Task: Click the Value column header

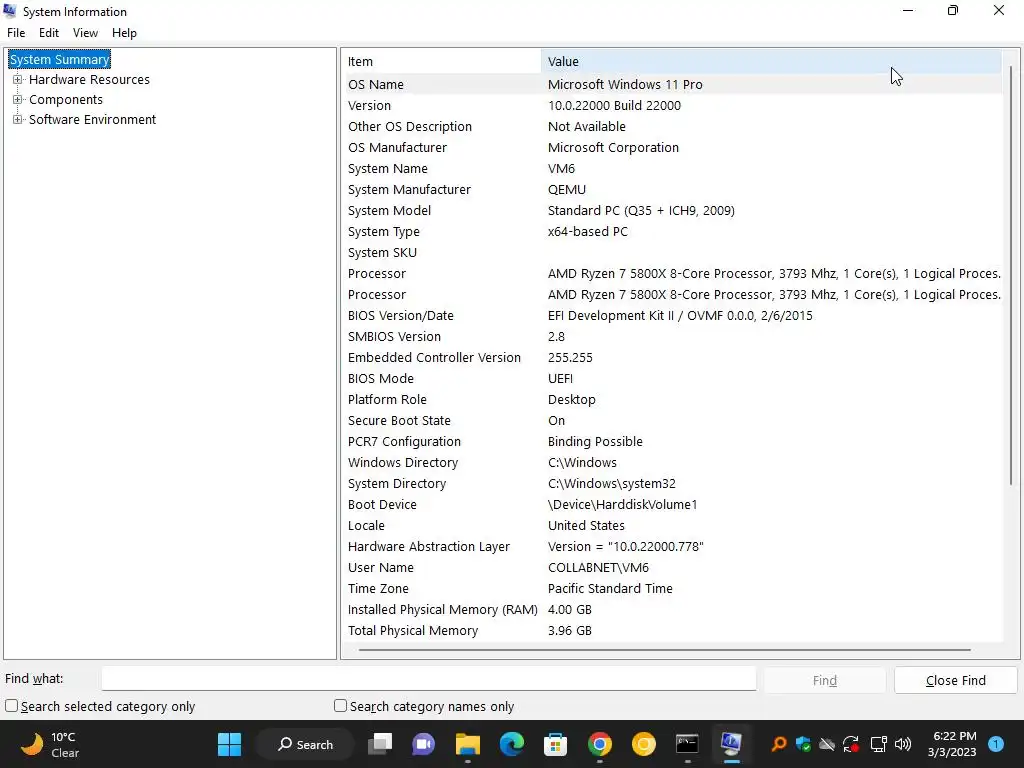Action: point(771,61)
